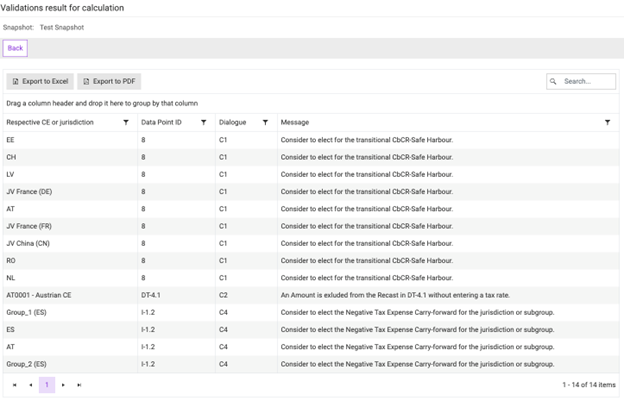Screen dimensions: 624x407
Task: Go to the first page of results
Action: point(14,384)
